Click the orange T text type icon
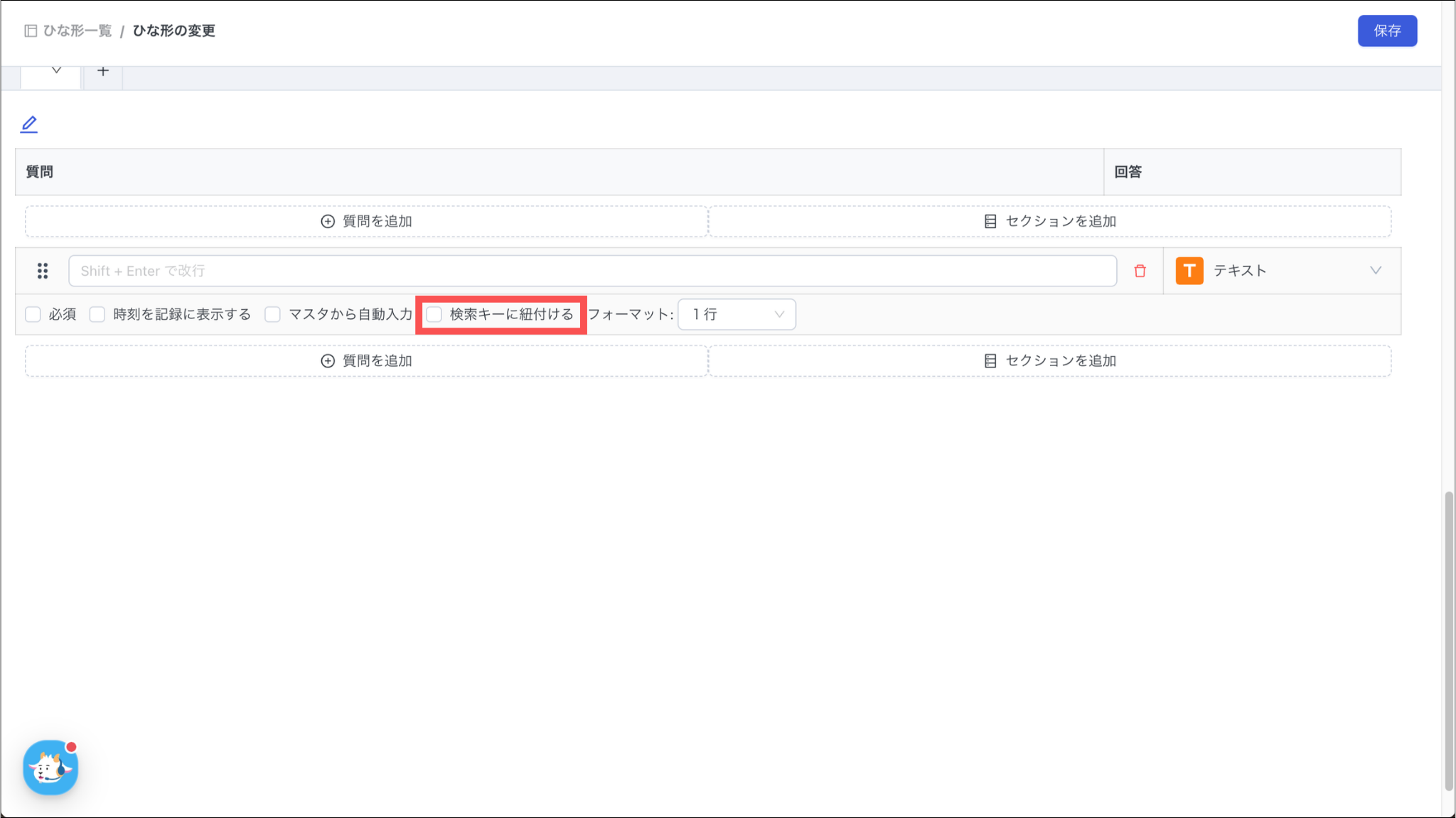The image size is (1456, 818). point(1189,271)
